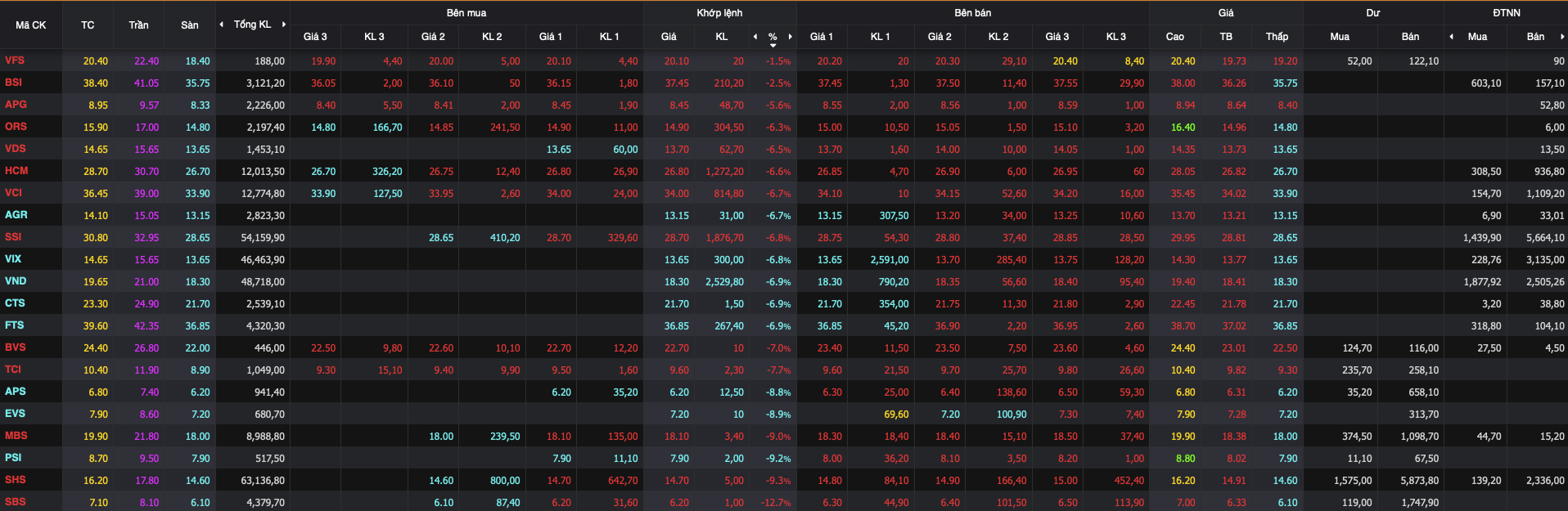Open the MBS stock ticker
This screenshot has width=1568, height=511.
16,436
